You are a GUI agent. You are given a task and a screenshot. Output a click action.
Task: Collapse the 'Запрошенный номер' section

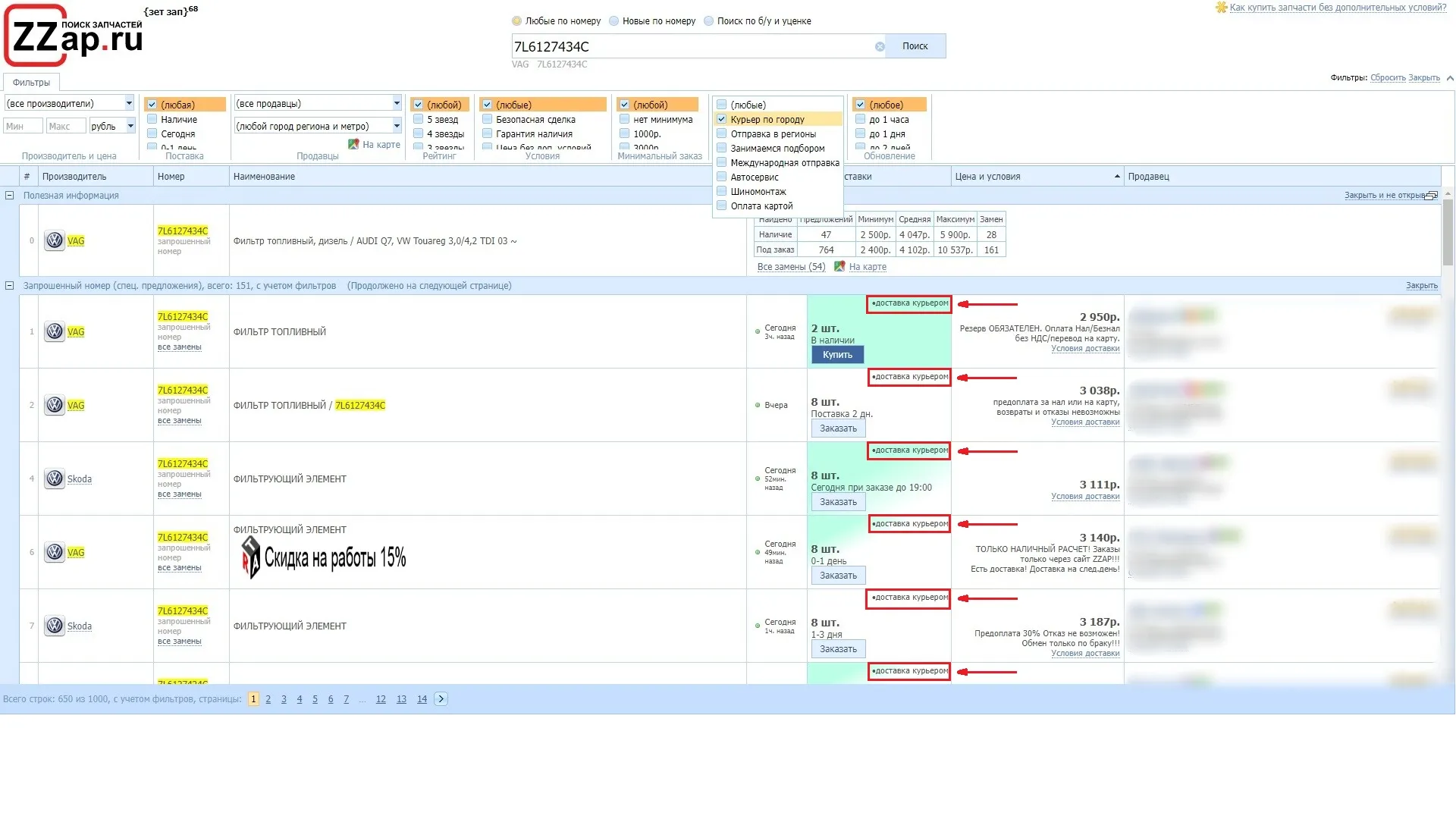pos(10,286)
